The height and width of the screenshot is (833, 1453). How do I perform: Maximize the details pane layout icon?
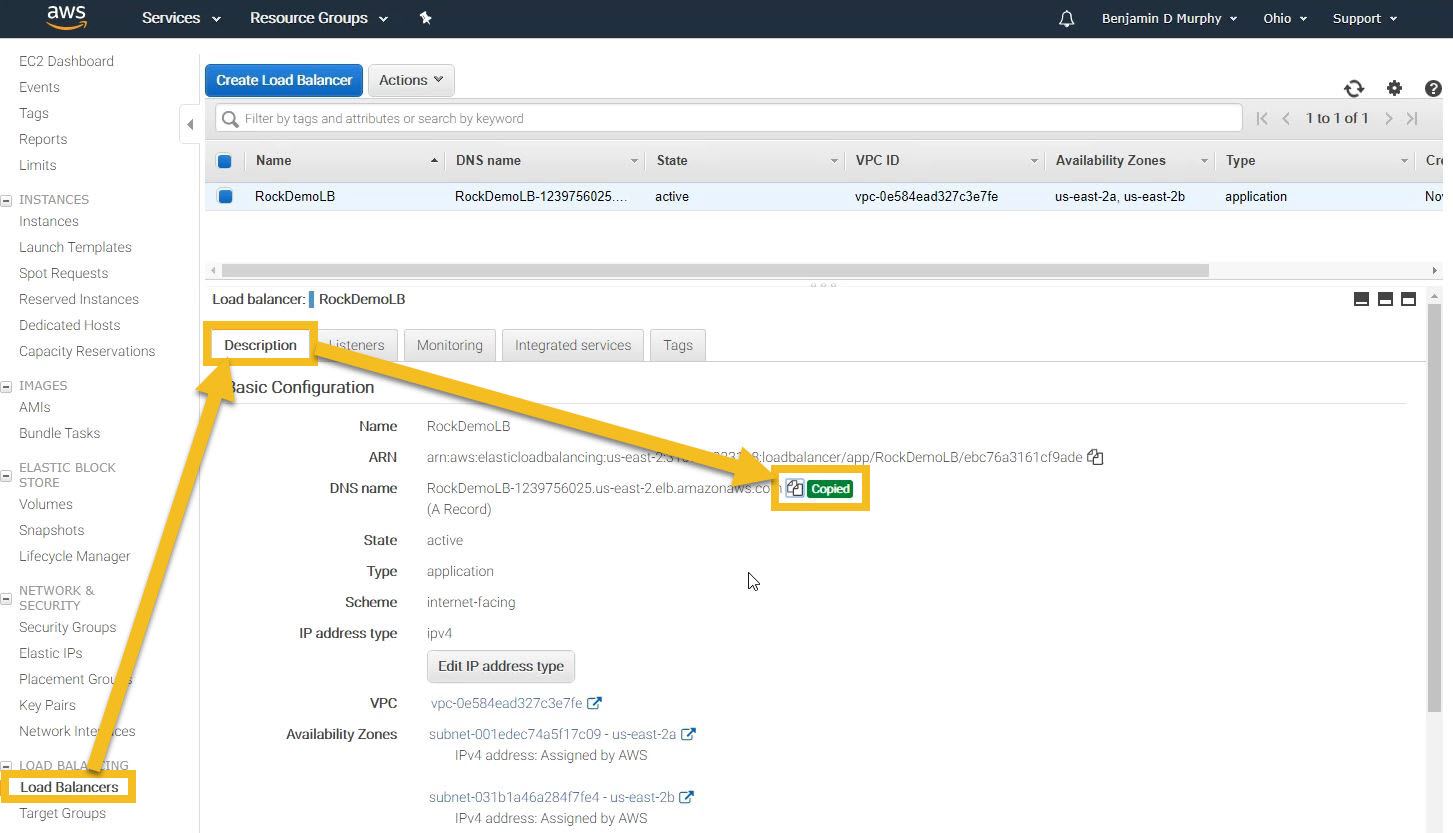coord(1408,299)
